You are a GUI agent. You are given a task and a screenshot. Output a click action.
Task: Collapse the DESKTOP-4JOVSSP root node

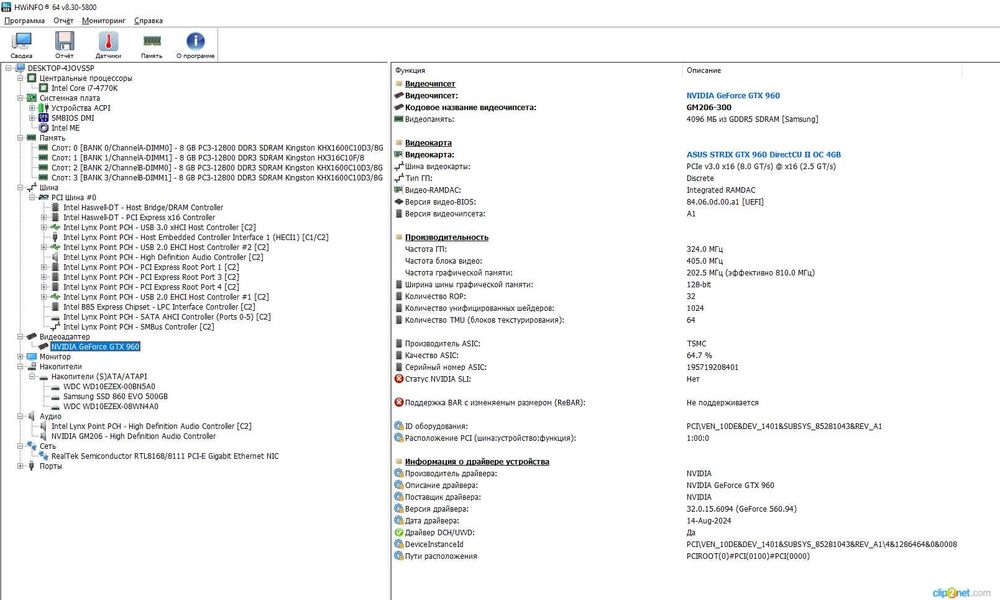point(8,68)
